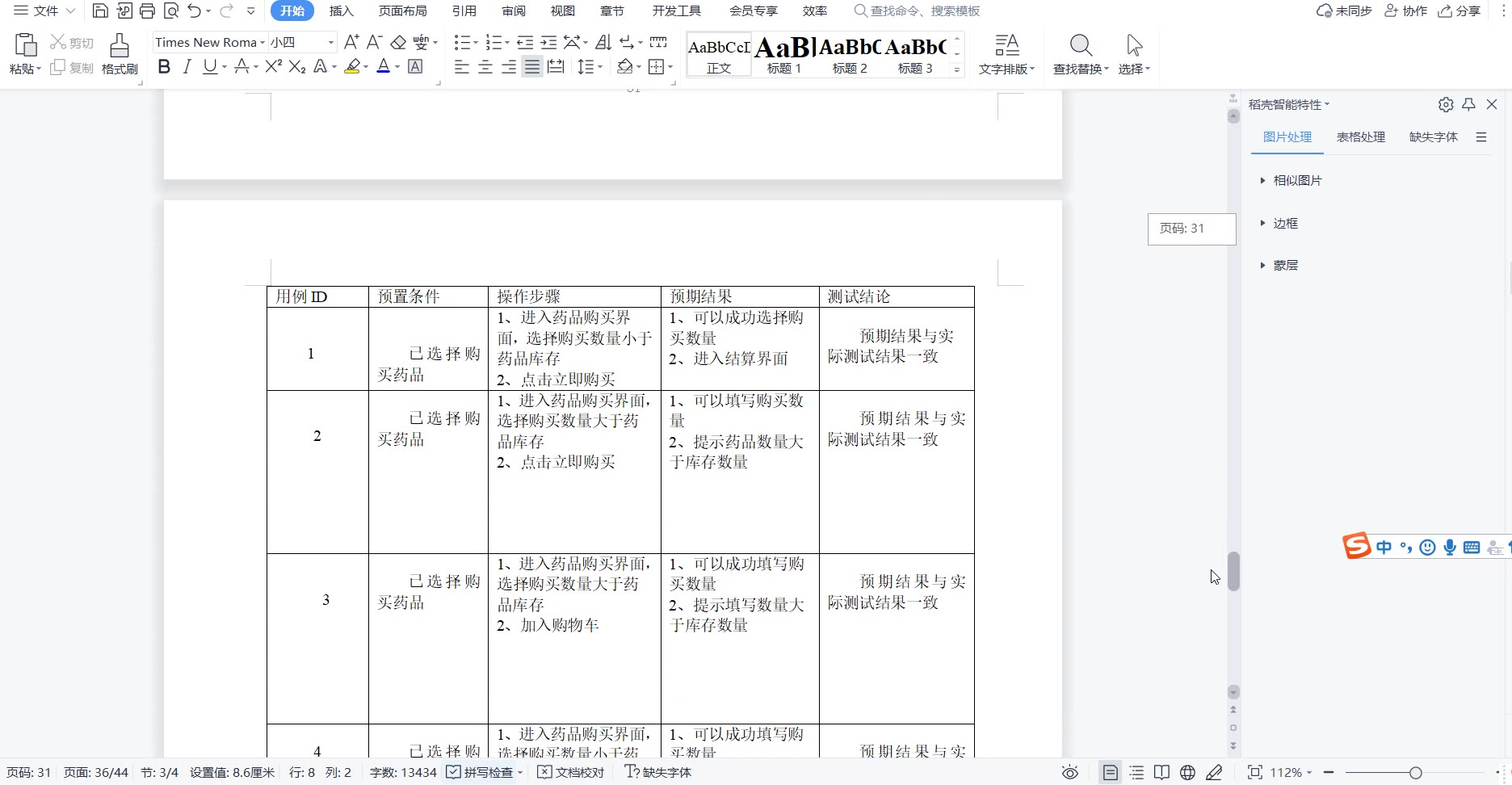The image size is (1512, 785).
Task: Align text right
Action: [509, 67]
